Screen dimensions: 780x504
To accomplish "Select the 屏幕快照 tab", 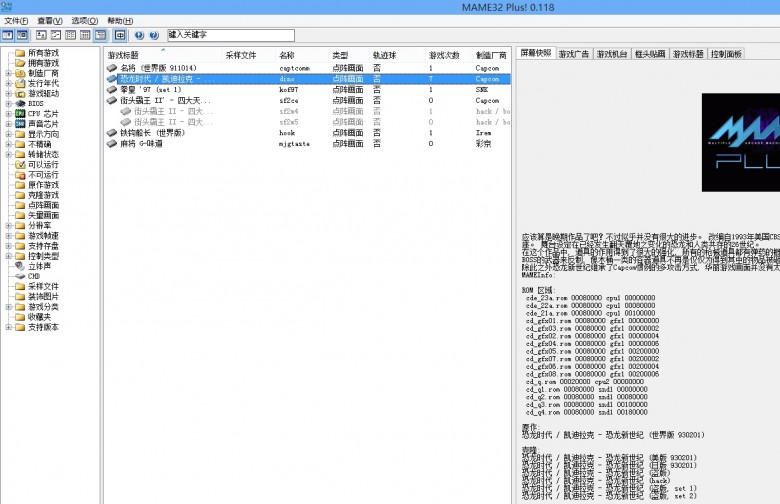I will (536, 53).
